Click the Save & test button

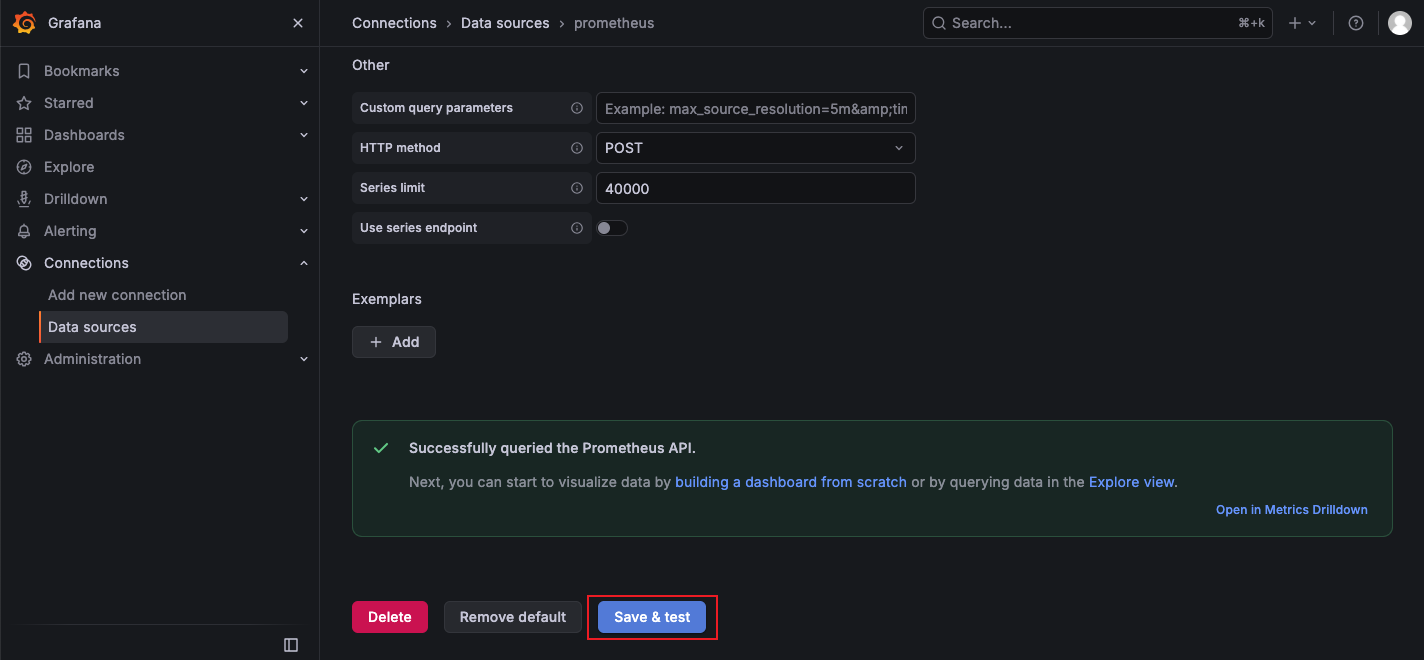click(x=652, y=617)
